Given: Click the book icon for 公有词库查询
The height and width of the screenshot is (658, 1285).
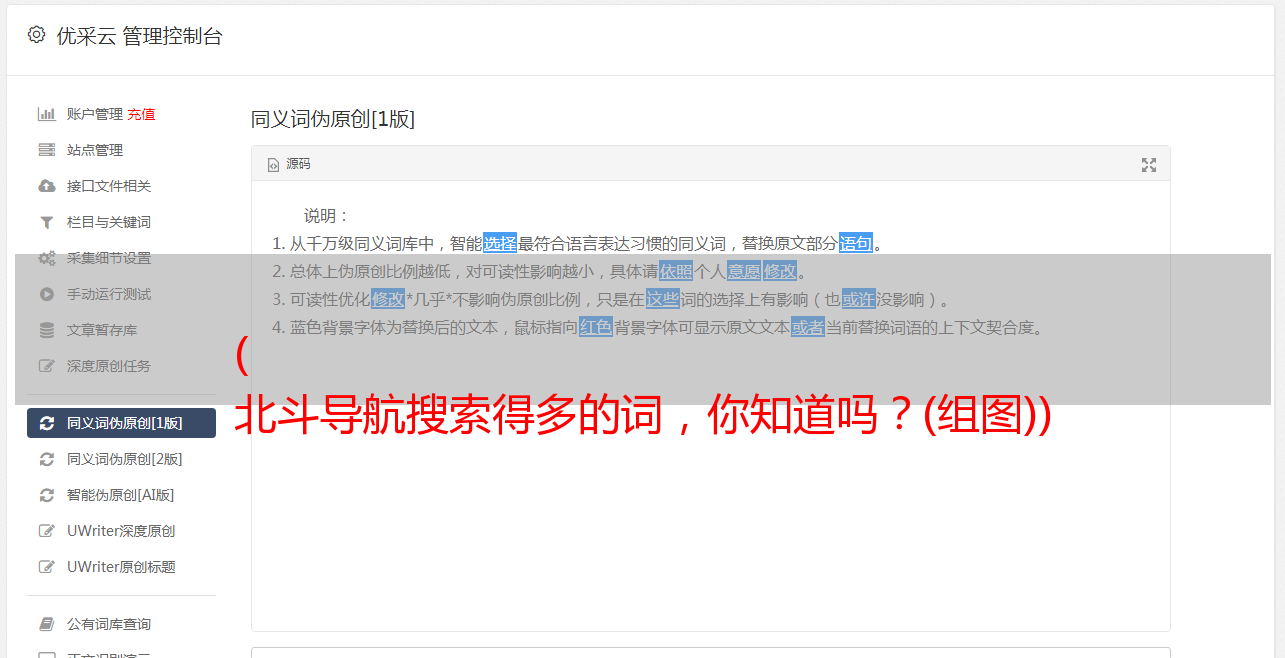Looking at the screenshot, I should pyautogui.click(x=46, y=624).
